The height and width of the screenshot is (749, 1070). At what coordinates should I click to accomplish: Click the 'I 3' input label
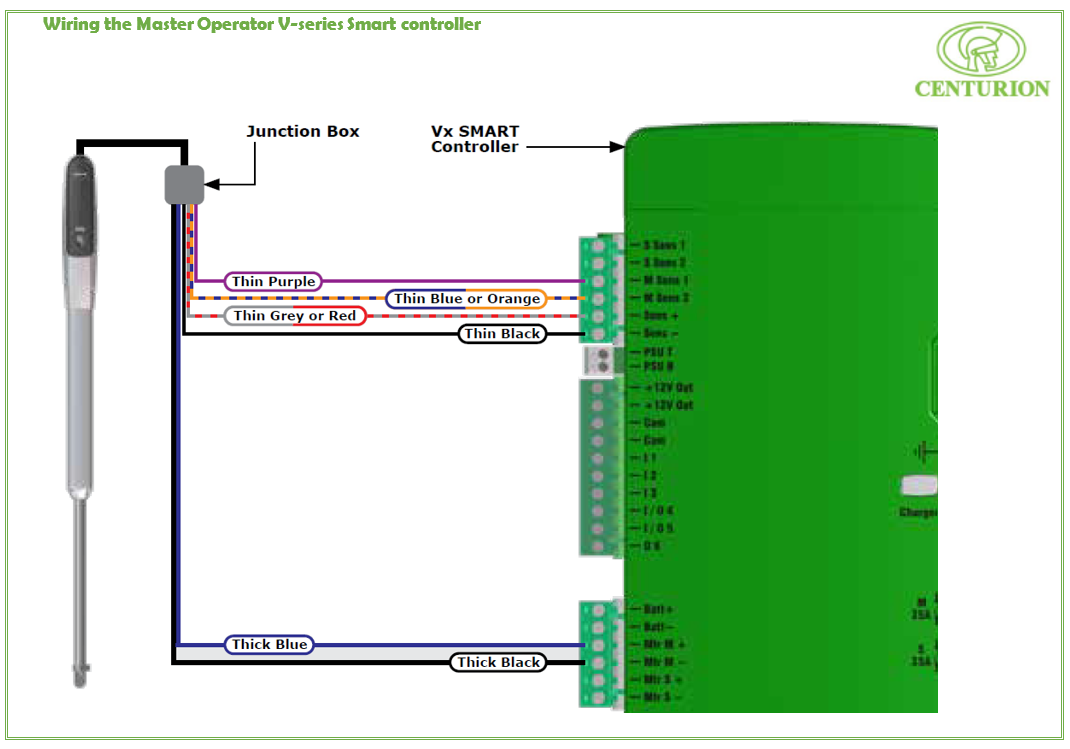click(650, 493)
